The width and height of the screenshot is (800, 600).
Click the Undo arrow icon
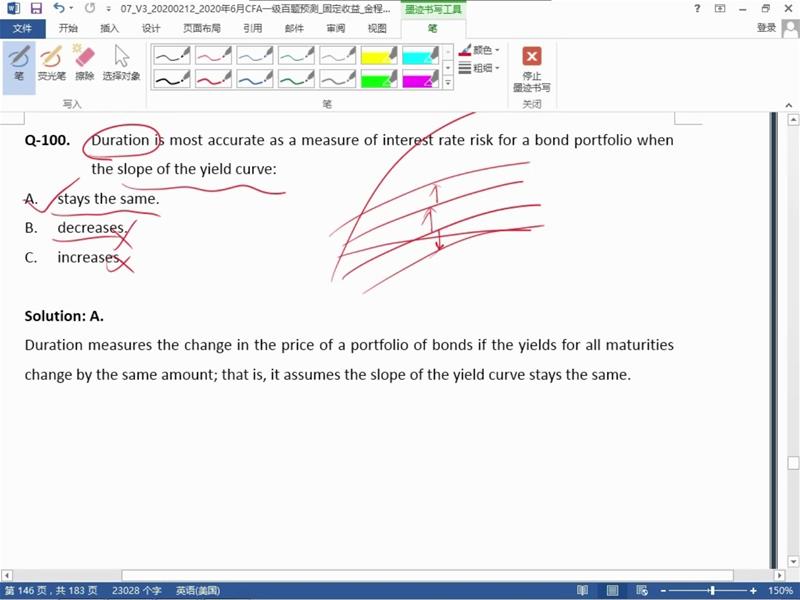[59, 8]
